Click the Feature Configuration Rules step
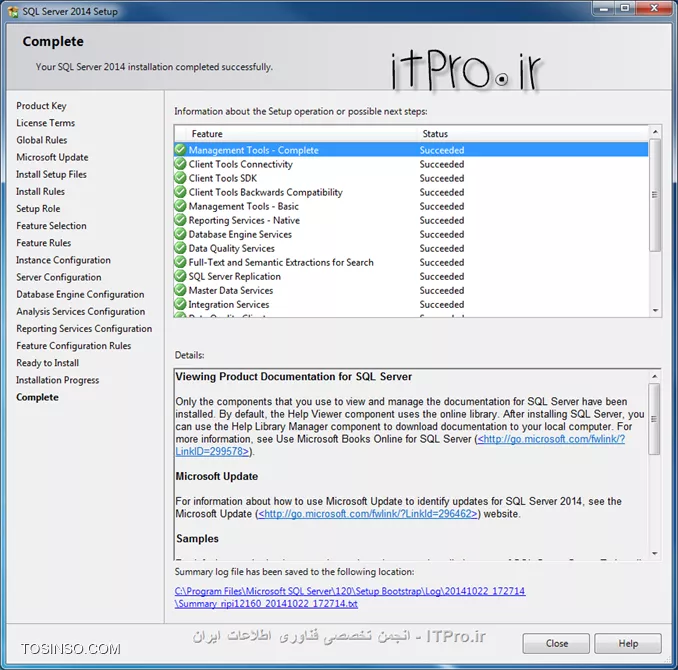 74,346
